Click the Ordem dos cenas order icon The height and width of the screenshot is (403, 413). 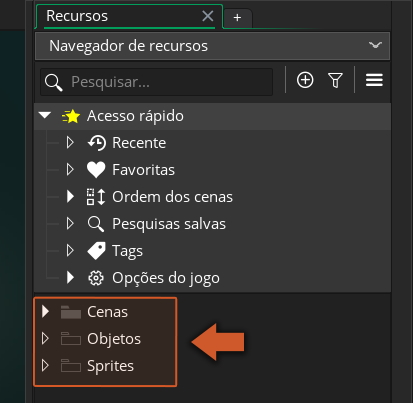pyautogui.click(x=96, y=197)
